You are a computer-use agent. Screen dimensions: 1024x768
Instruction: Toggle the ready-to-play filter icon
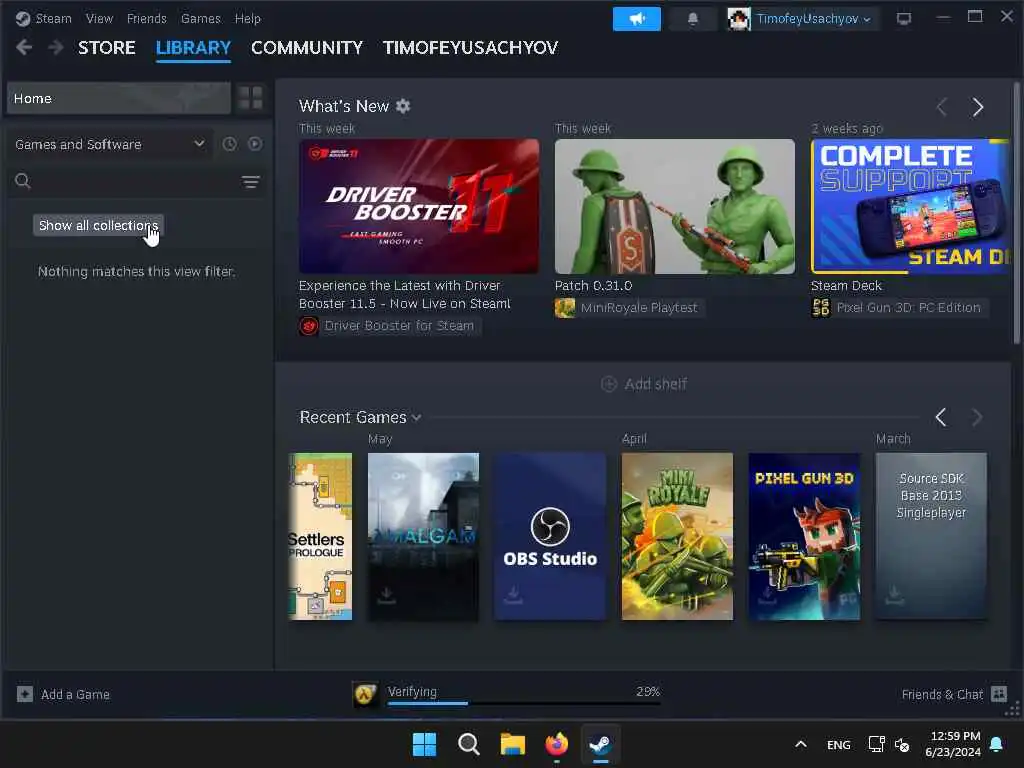pyautogui.click(x=255, y=144)
